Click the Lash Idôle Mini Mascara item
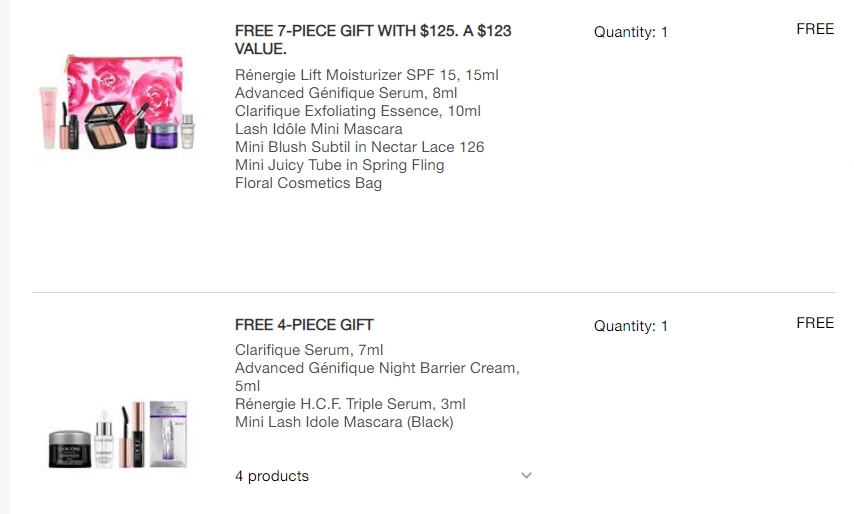 click(319, 129)
